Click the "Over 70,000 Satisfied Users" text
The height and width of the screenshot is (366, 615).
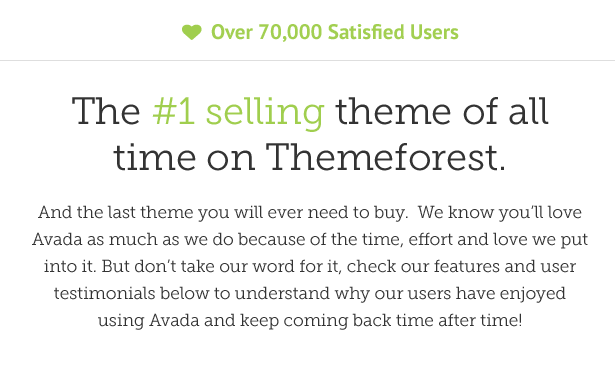coord(335,32)
